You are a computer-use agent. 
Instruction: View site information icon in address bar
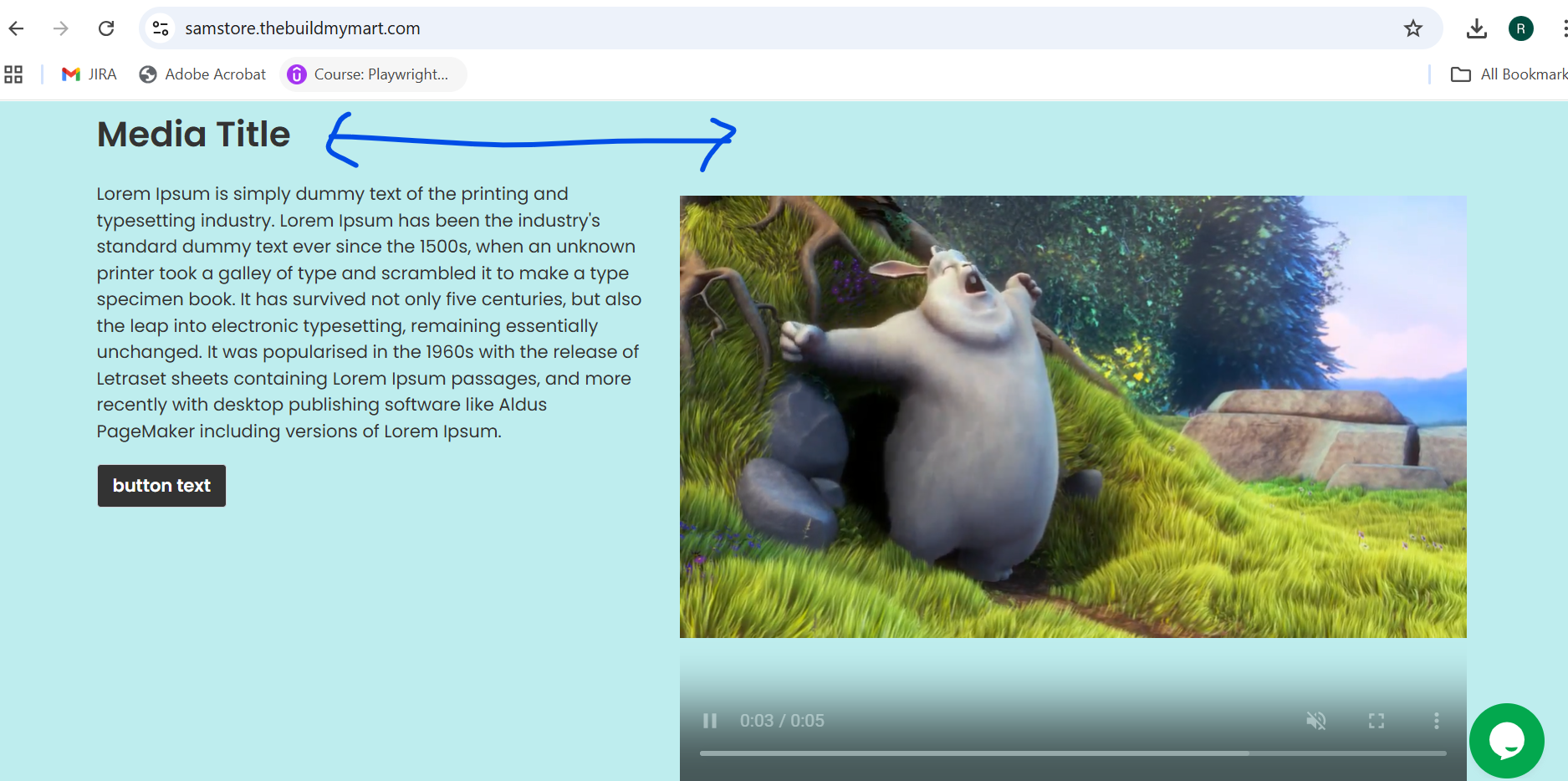[161, 28]
